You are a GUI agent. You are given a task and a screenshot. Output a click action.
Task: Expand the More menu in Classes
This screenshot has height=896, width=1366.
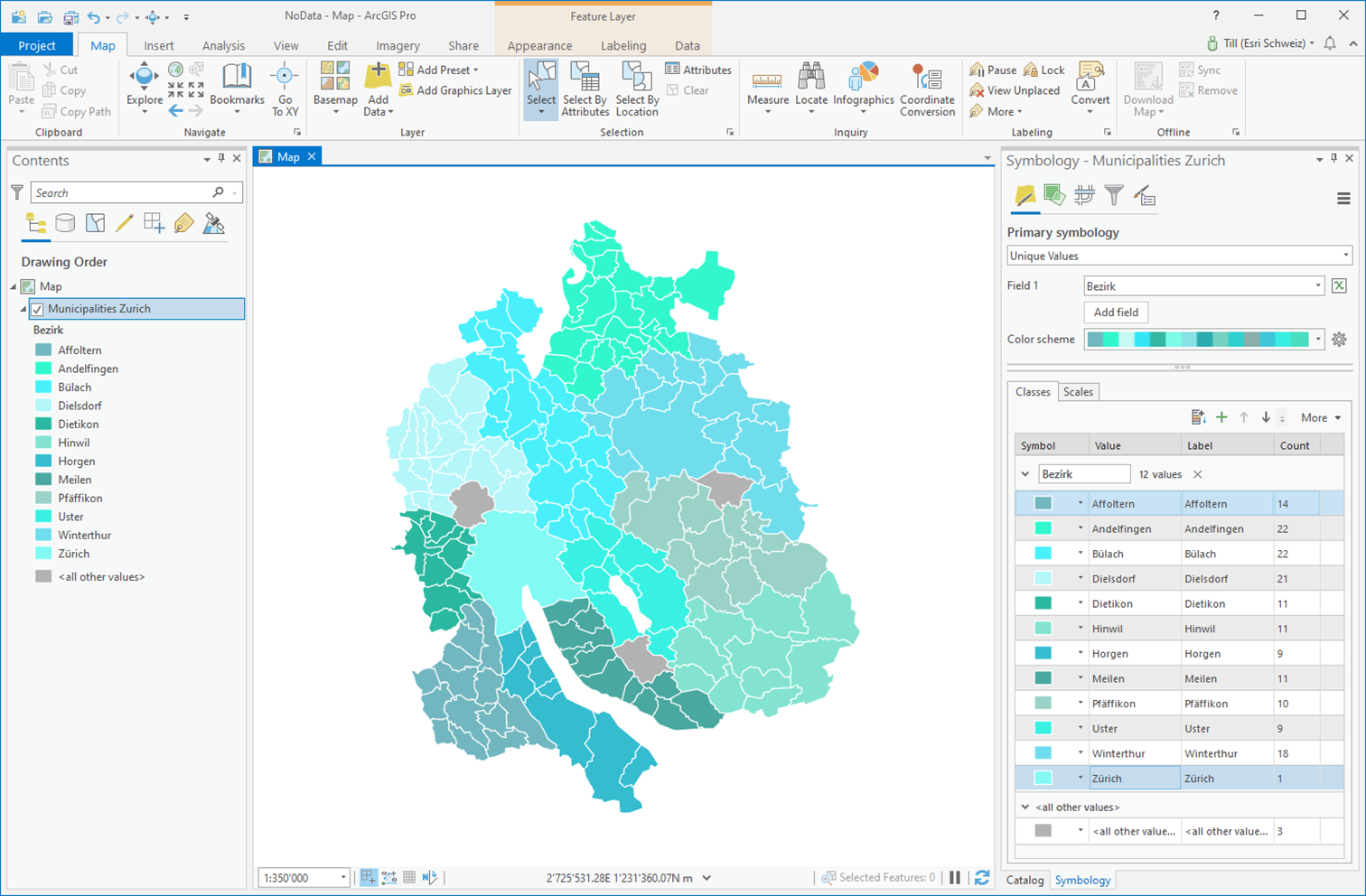pos(1321,417)
